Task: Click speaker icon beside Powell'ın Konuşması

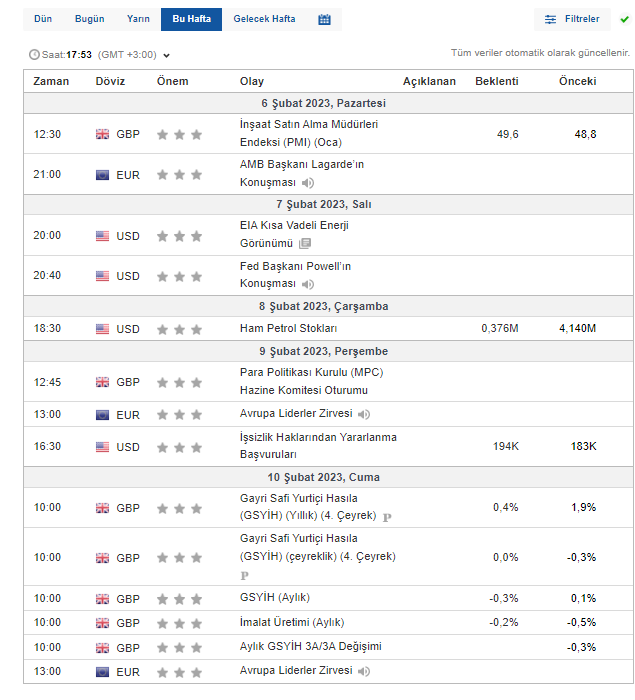Action: click(308, 285)
